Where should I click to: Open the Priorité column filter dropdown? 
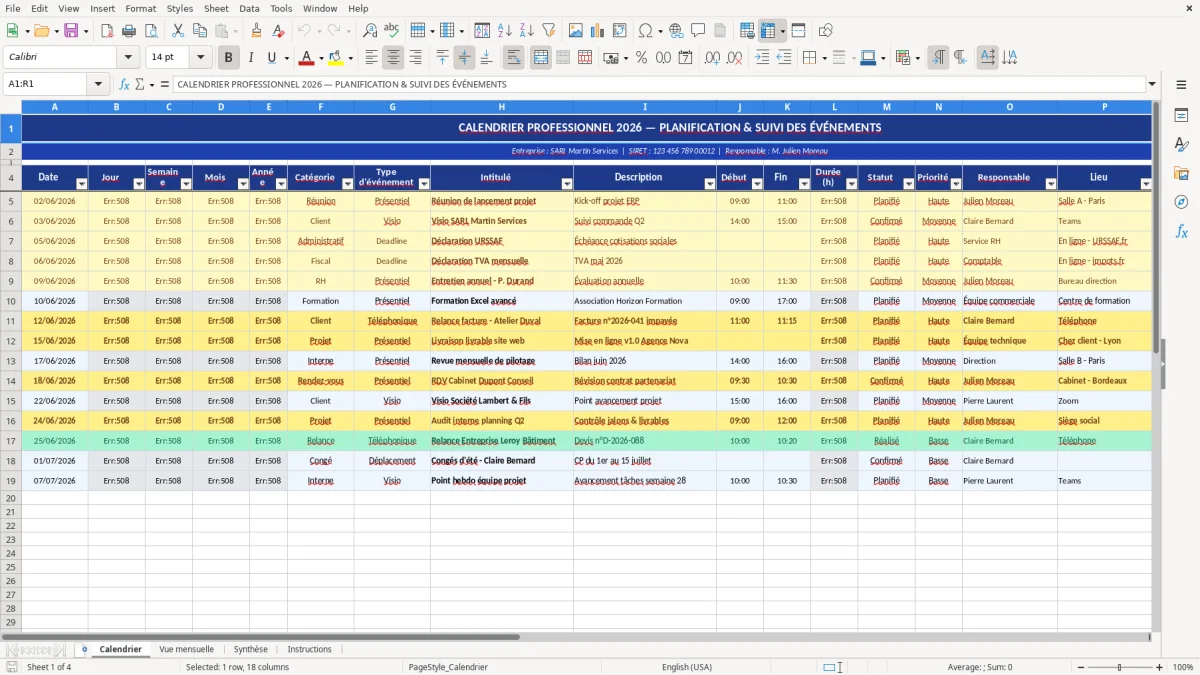click(955, 184)
